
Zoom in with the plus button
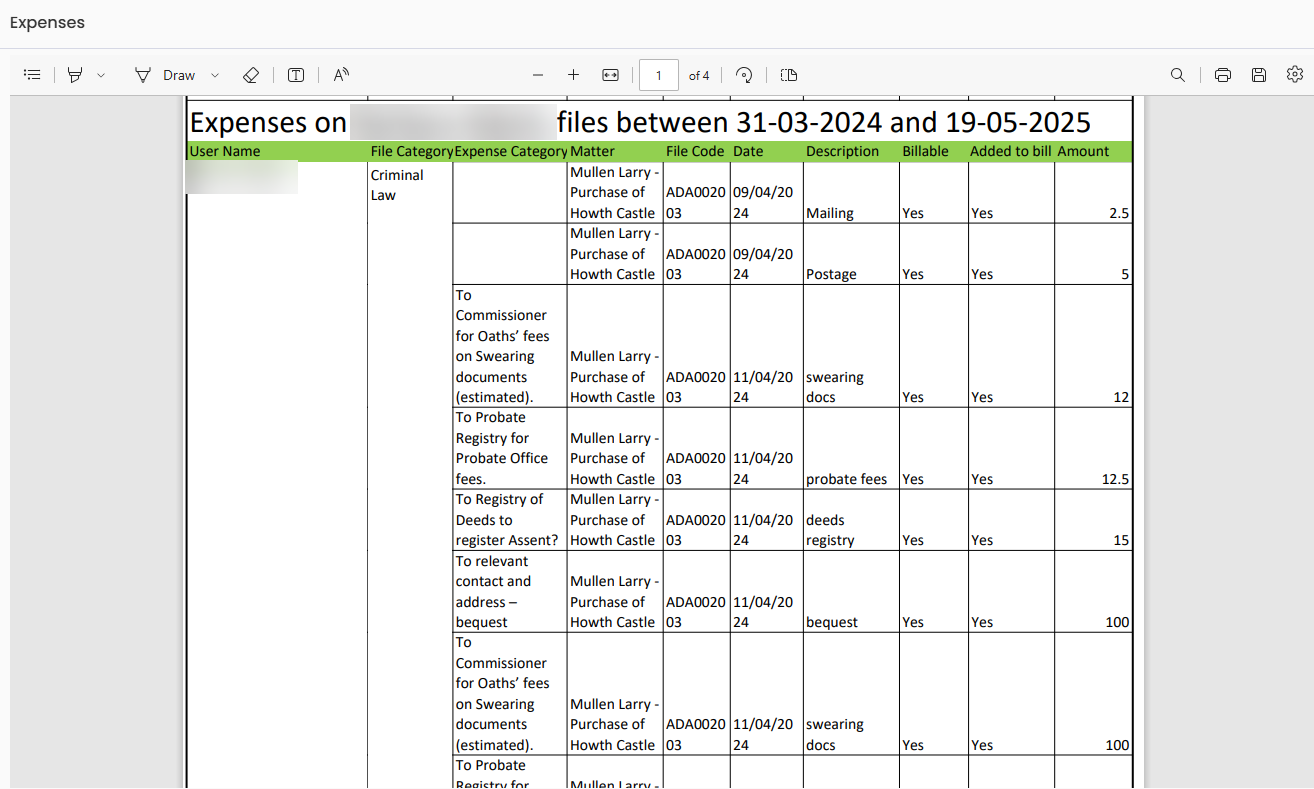pyautogui.click(x=573, y=75)
